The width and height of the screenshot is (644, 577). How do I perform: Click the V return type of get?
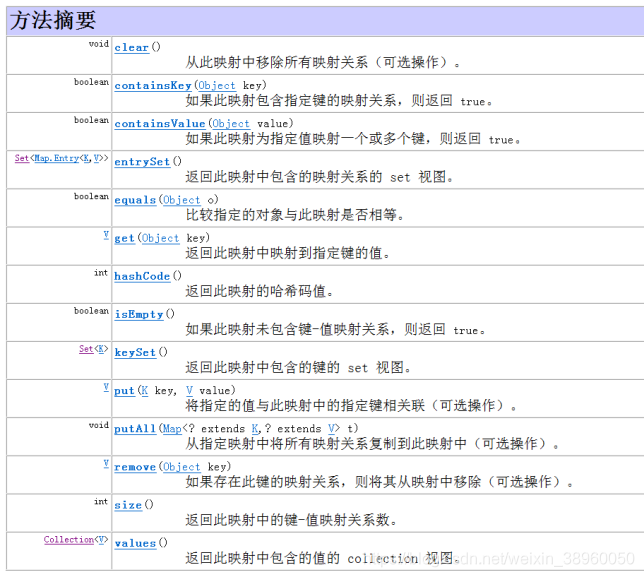[106, 235]
